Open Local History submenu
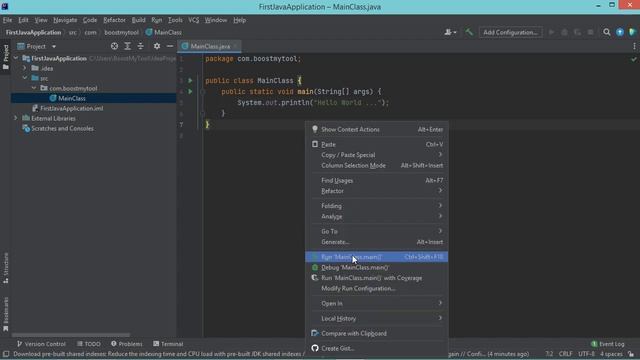The image size is (640, 360). pos(376,318)
